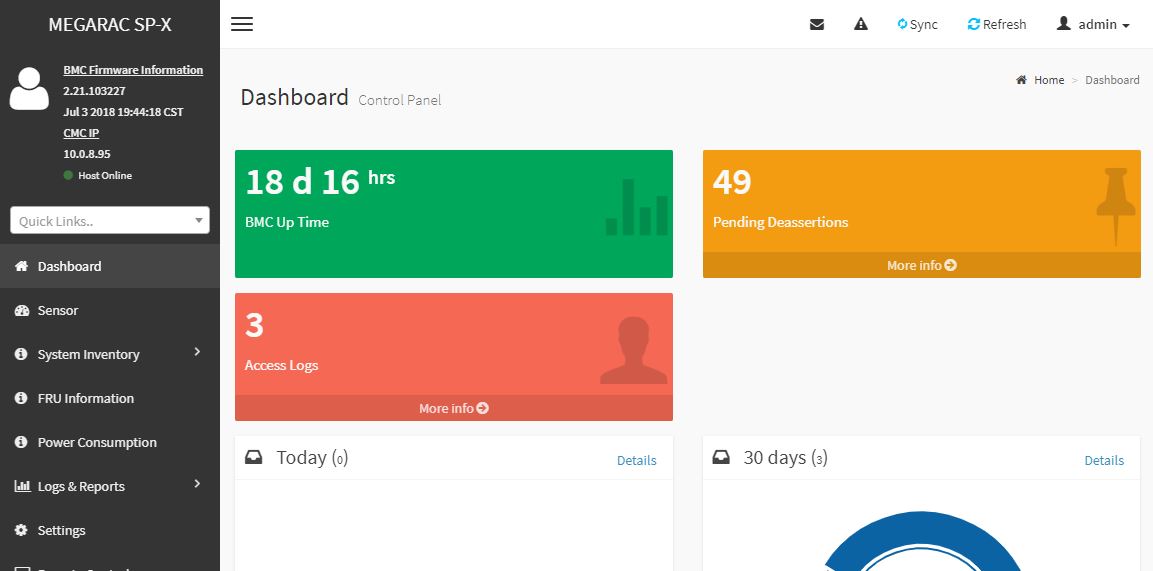
Task: Open the messages envelope icon
Action: click(817, 24)
